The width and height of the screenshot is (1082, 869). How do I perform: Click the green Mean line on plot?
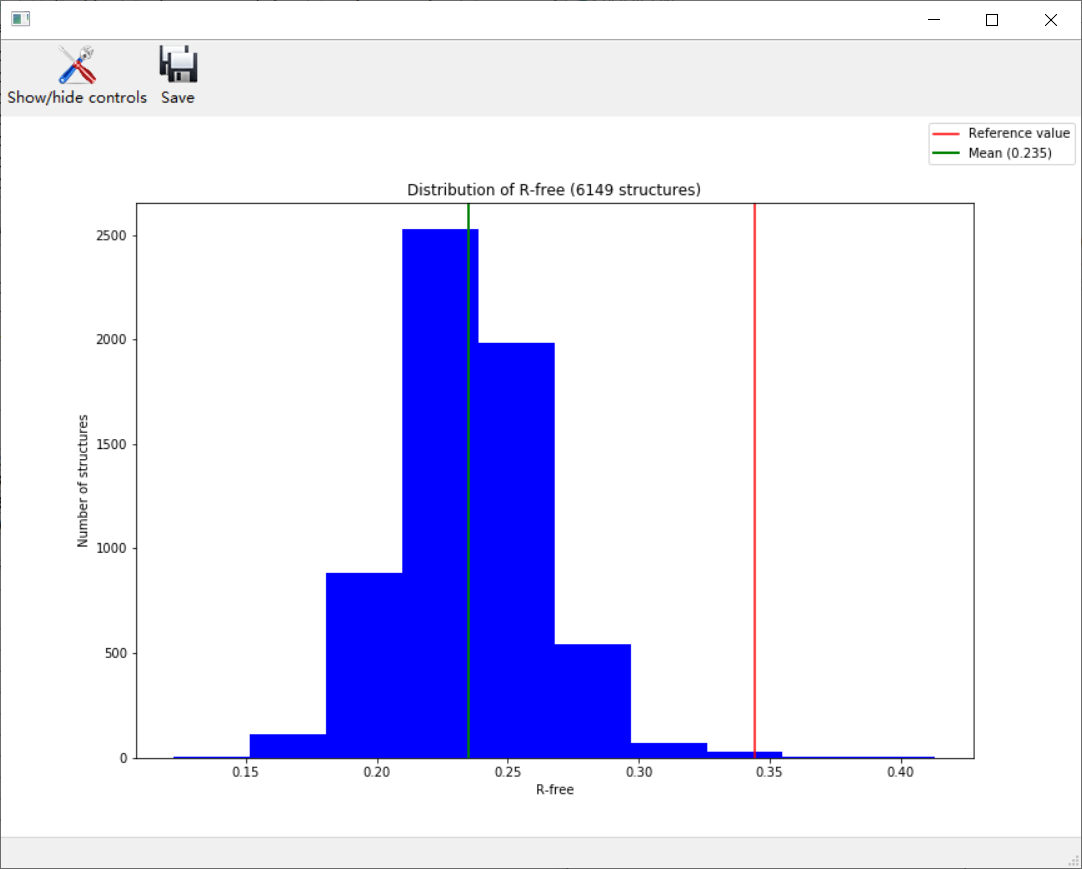point(469,480)
